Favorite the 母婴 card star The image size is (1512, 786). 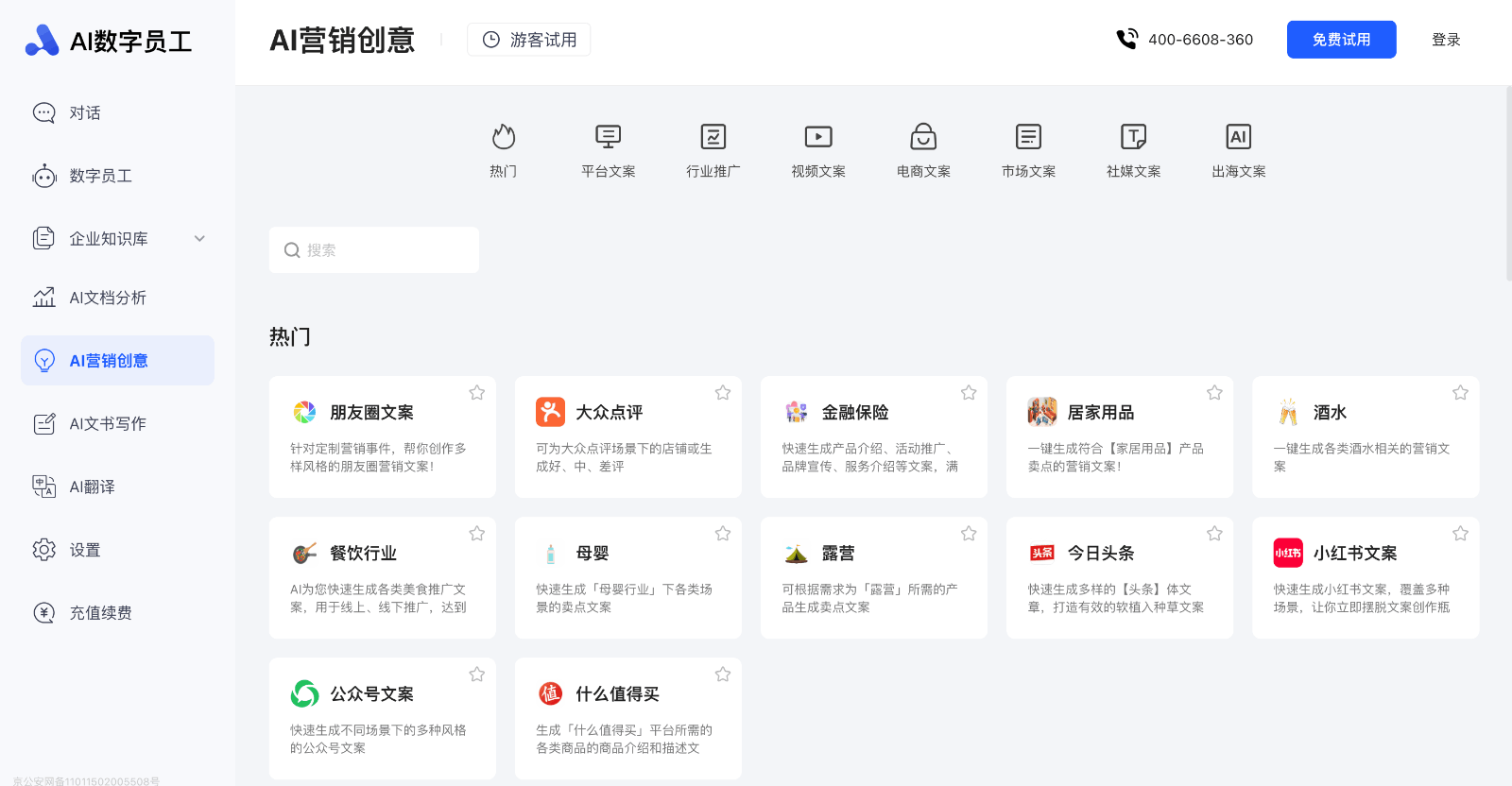tap(723, 534)
